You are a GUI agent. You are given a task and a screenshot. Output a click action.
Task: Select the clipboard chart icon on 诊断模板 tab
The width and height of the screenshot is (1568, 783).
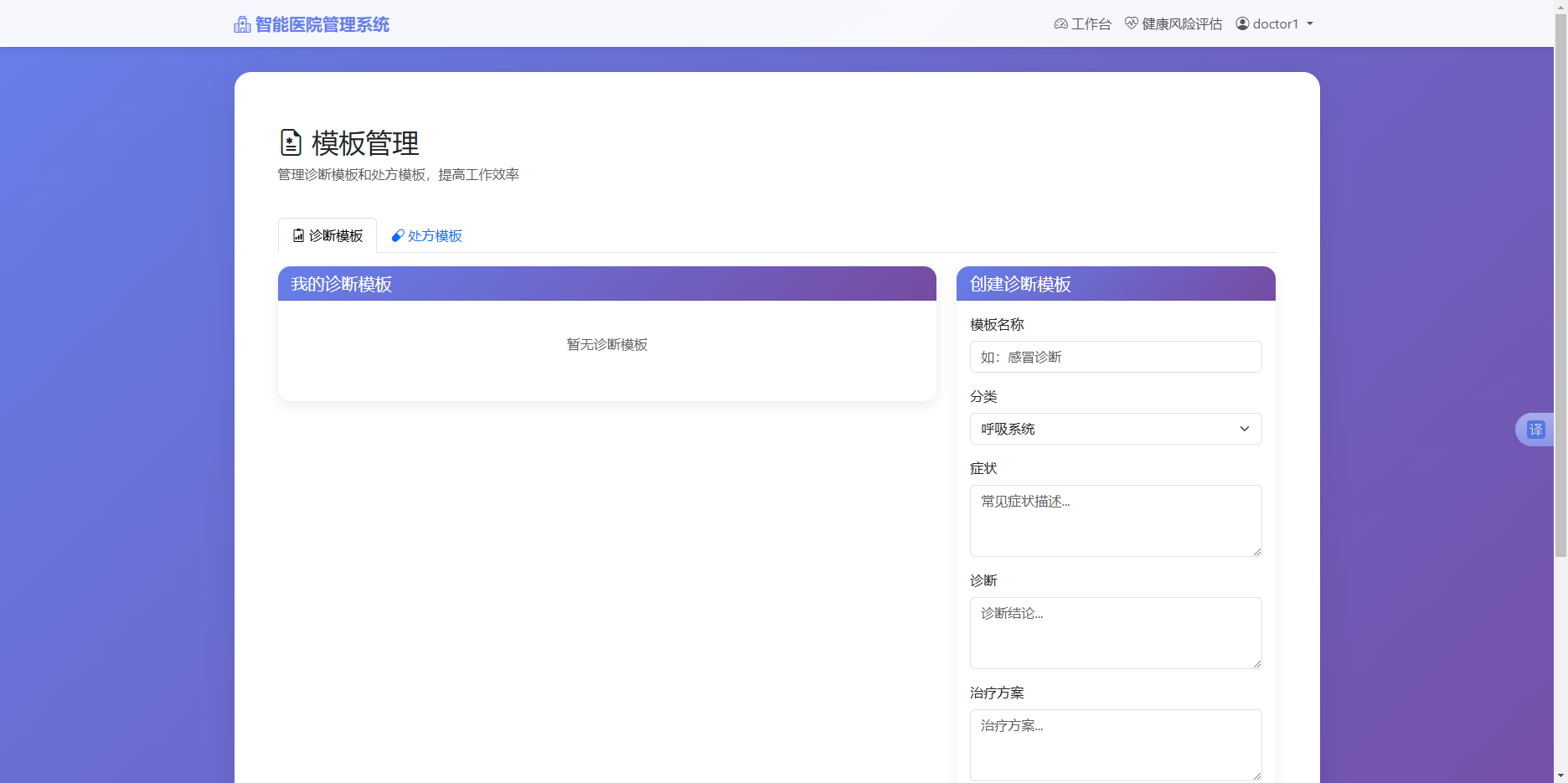click(299, 235)
